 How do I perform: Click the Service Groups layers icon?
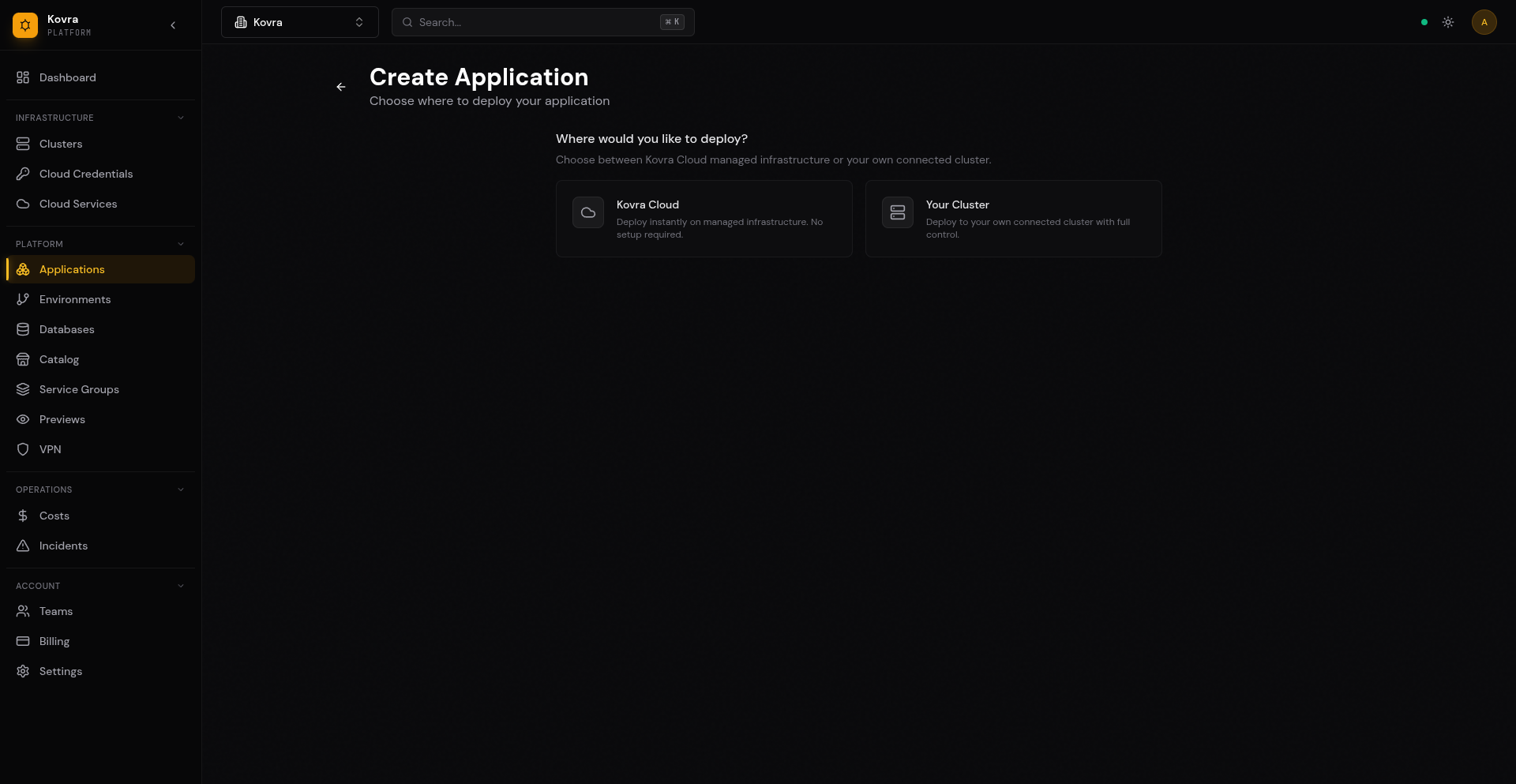23,389
